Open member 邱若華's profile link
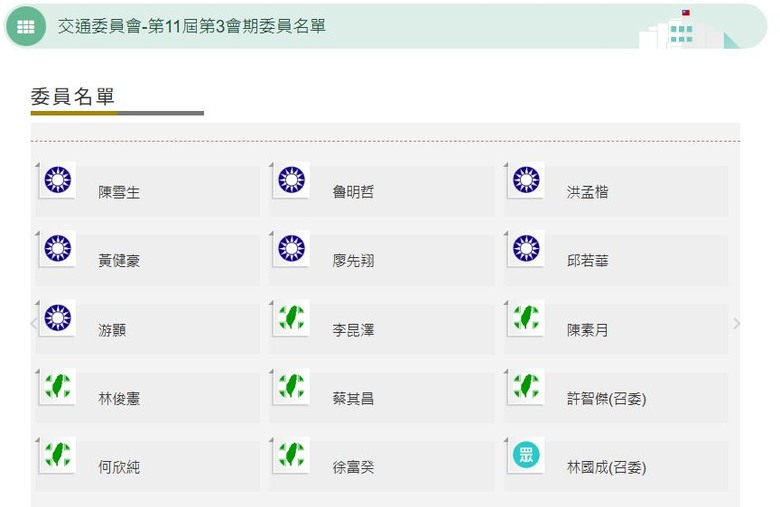The image size is (780, 507). (587, 261)
